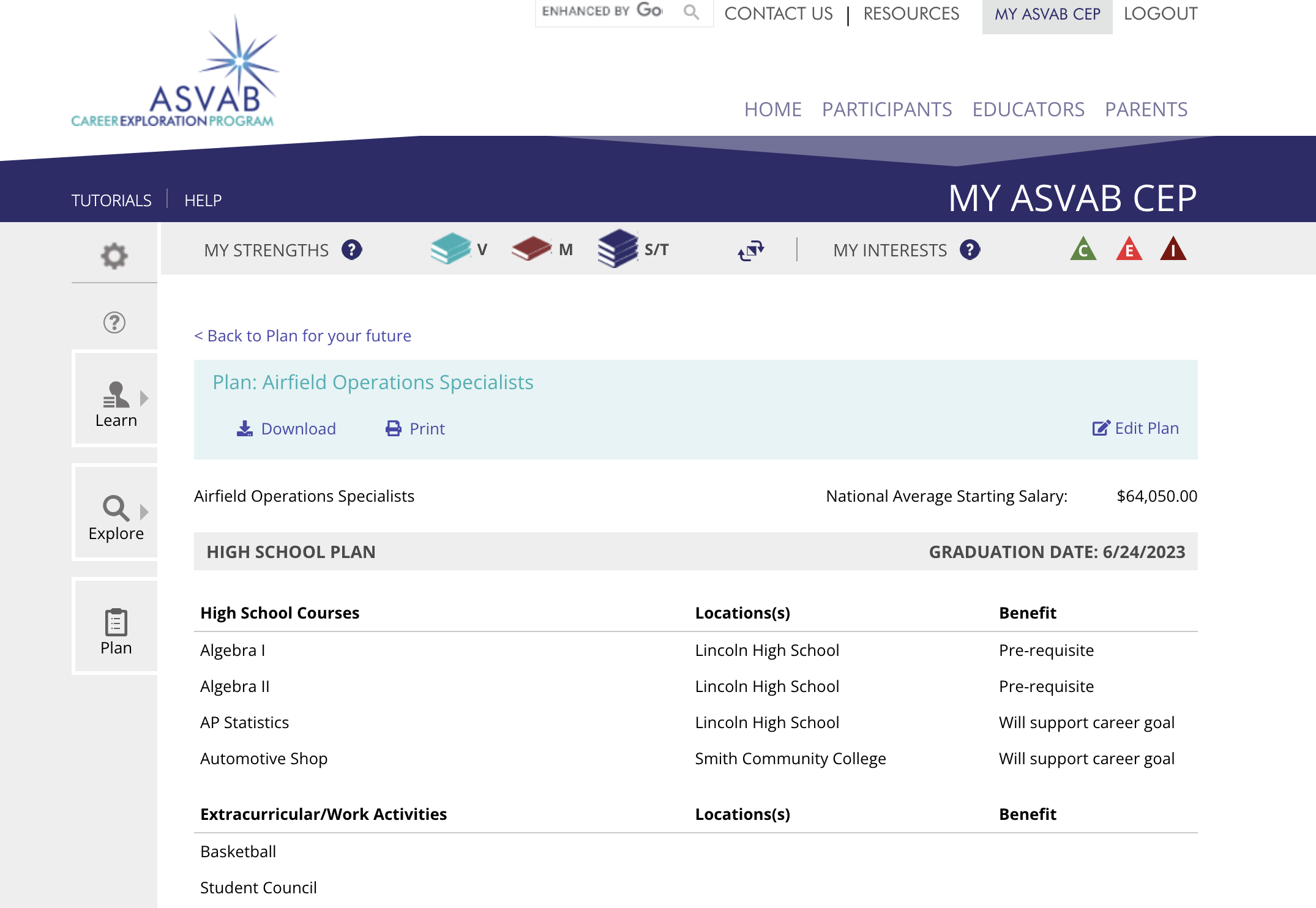Click the green C interest triangle

point(1083,250)
